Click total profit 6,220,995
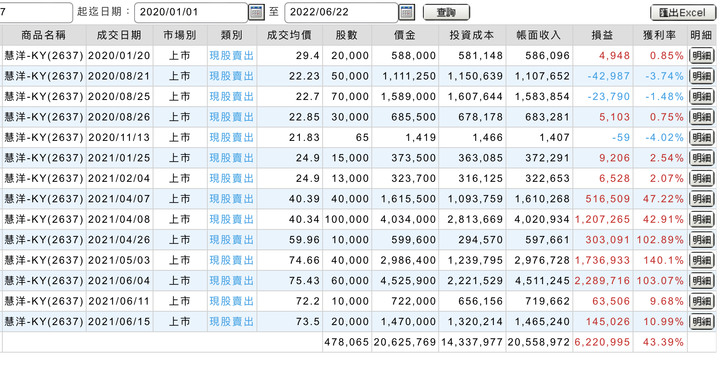Image resolution: width=720 pixels, height=377 pixels. click(602, 342)
